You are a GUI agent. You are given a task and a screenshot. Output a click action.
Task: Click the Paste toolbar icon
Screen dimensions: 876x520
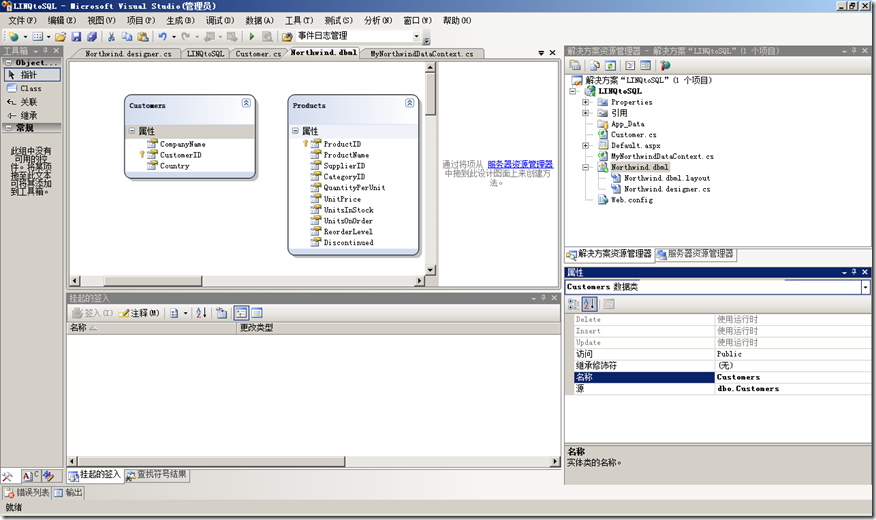(x=143, y=37)
